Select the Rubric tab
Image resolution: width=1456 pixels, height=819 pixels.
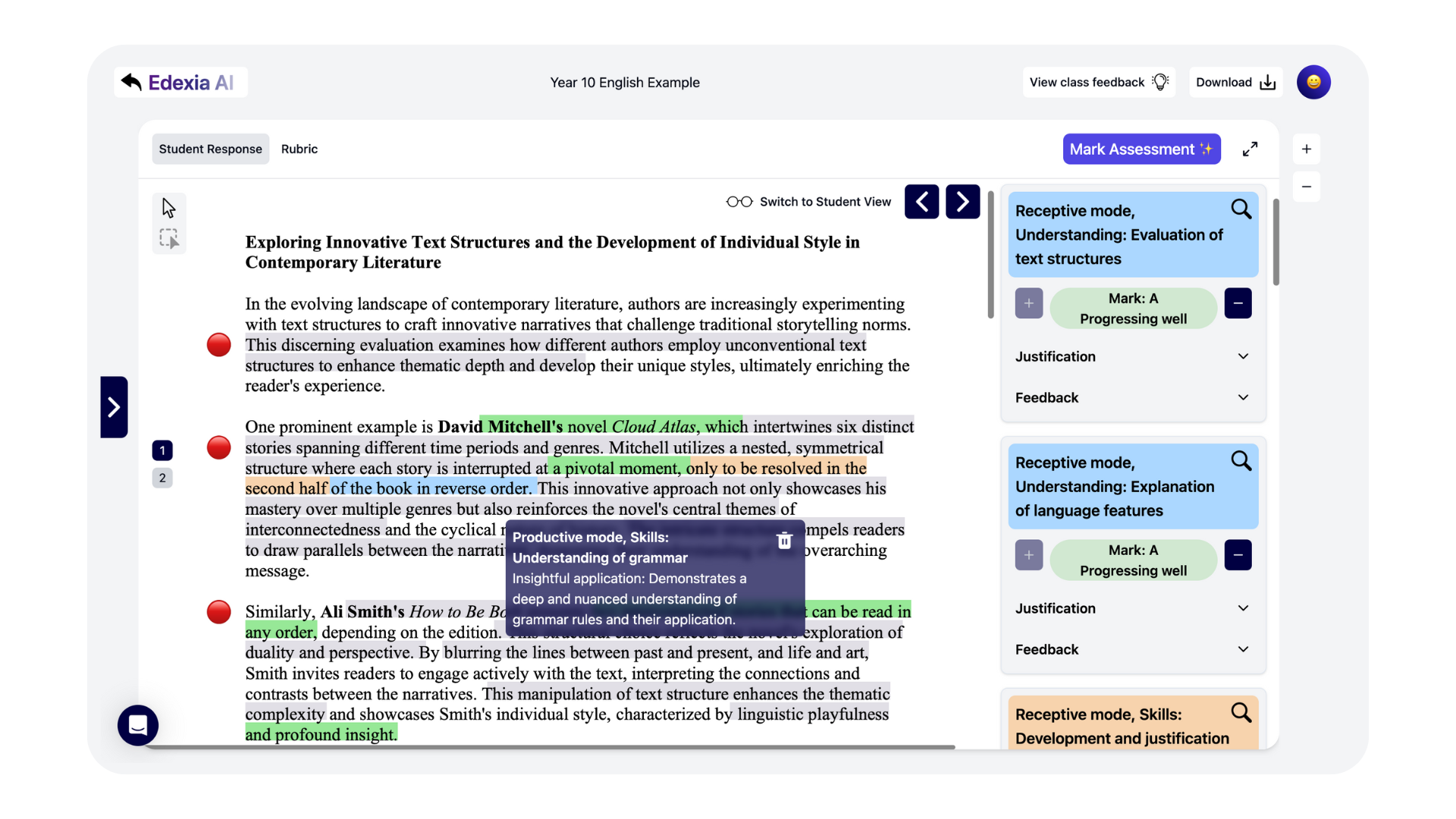pos(299,149)
